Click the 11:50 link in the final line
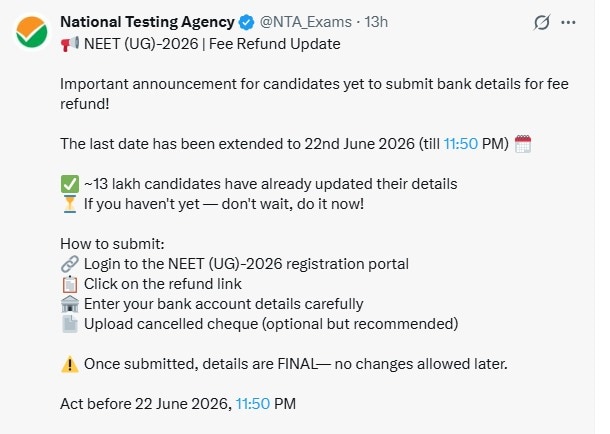 [253, 404]
